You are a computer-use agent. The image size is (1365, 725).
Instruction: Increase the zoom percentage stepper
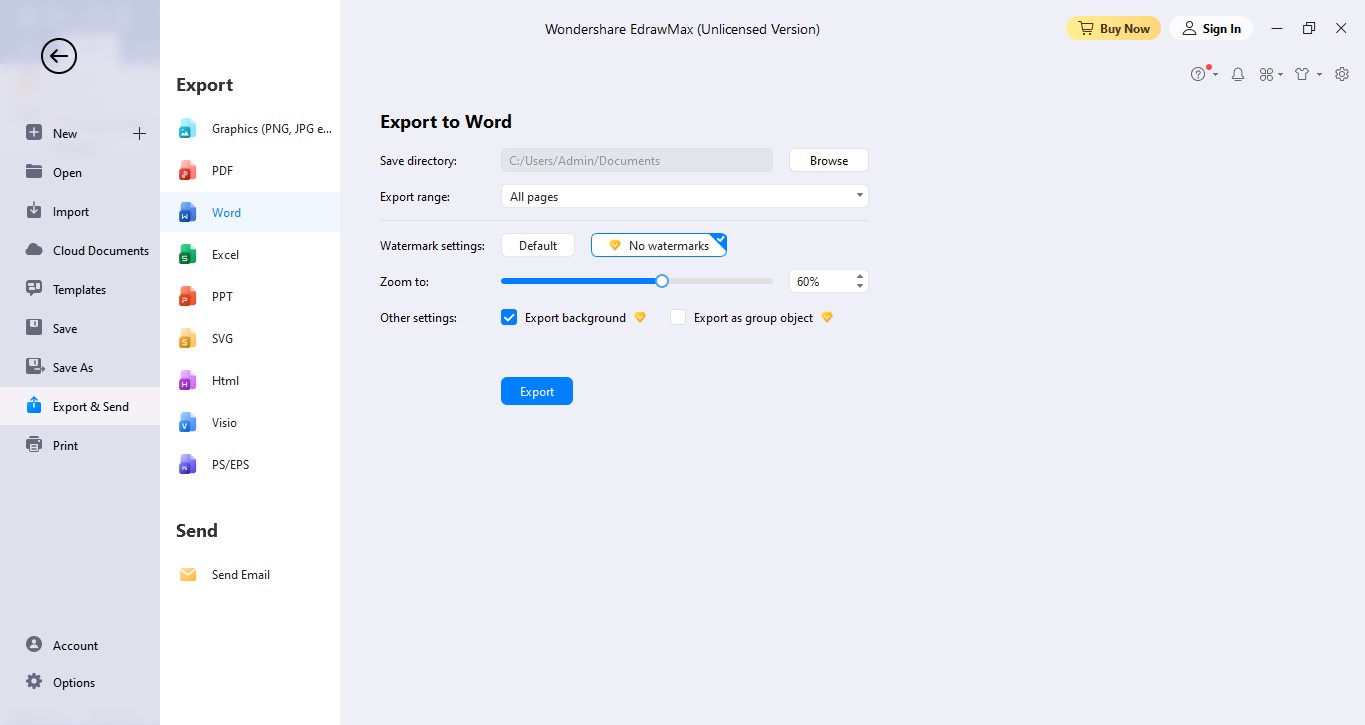tap(860, 276)
